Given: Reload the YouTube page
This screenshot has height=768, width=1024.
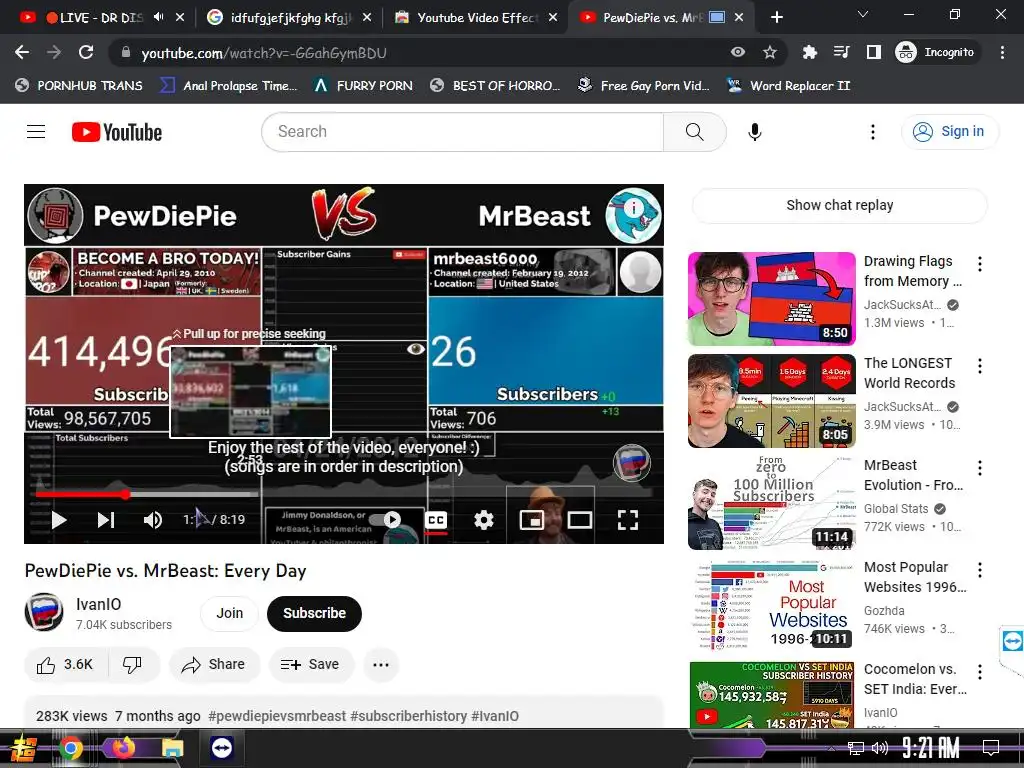Looking at the screenshot, I should coord(86,52).
